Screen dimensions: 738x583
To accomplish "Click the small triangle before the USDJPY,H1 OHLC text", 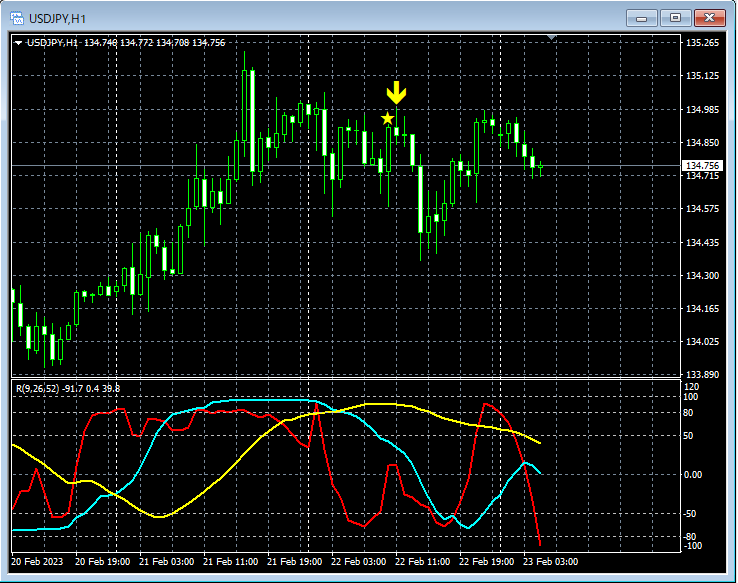I will pos(18,43).
